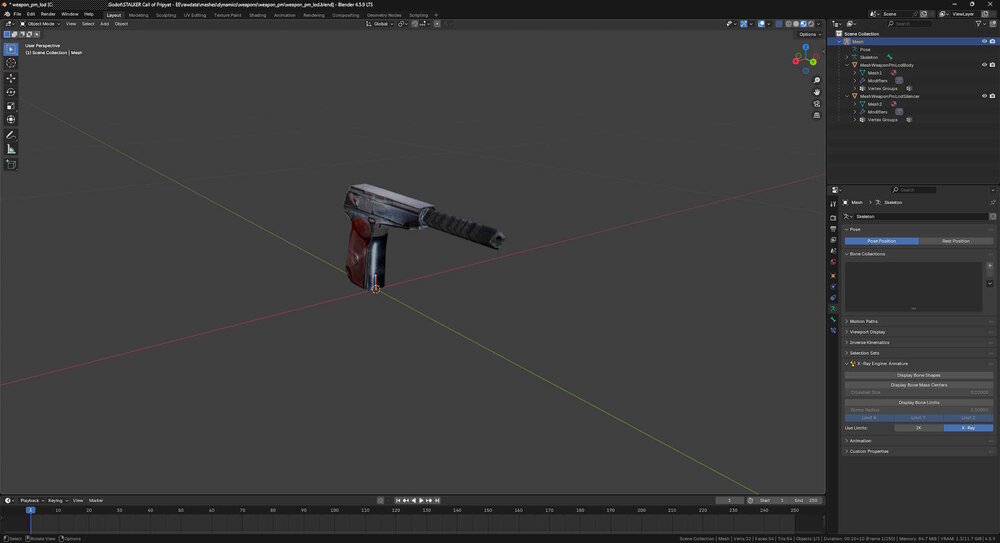Open the Bone Constraints properties tab

pyautogui.click(x=833, y=331)
